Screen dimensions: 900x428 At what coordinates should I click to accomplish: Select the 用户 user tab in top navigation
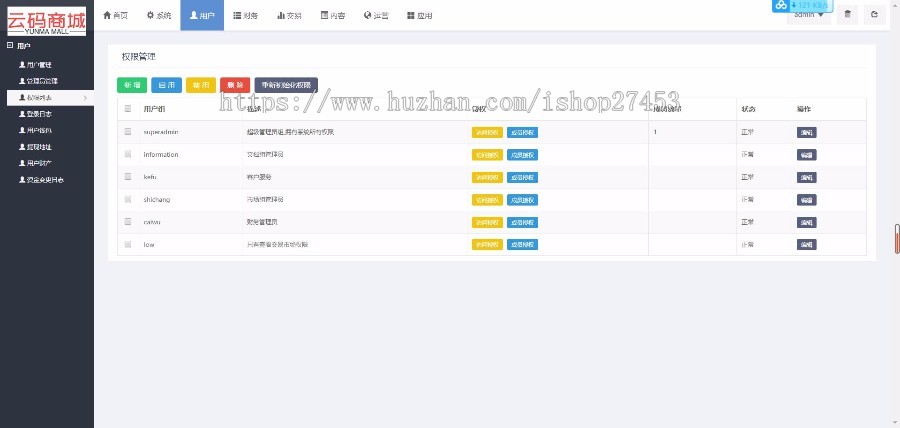coord(202,15)
